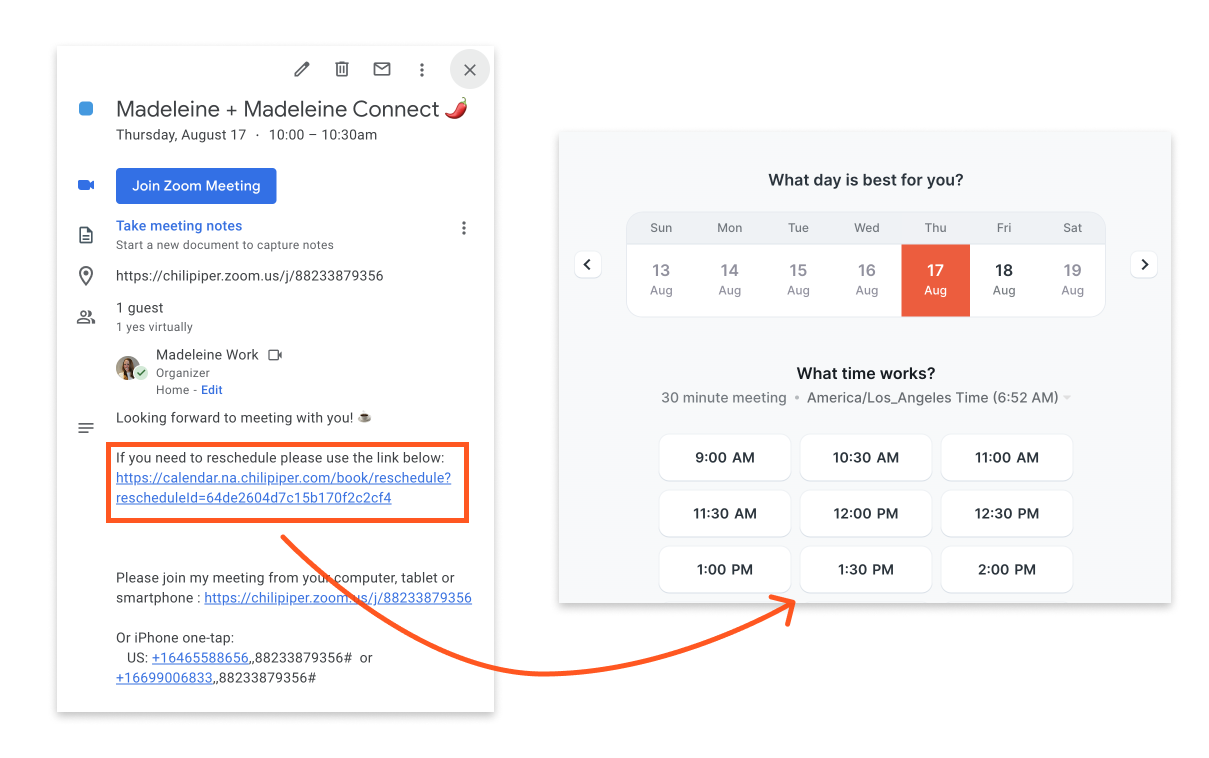Image resolution: width=1209 pixels, height=758 pixels.
Task: Choose the 1:30 PM time slot
Action: [x=866, y=570]
